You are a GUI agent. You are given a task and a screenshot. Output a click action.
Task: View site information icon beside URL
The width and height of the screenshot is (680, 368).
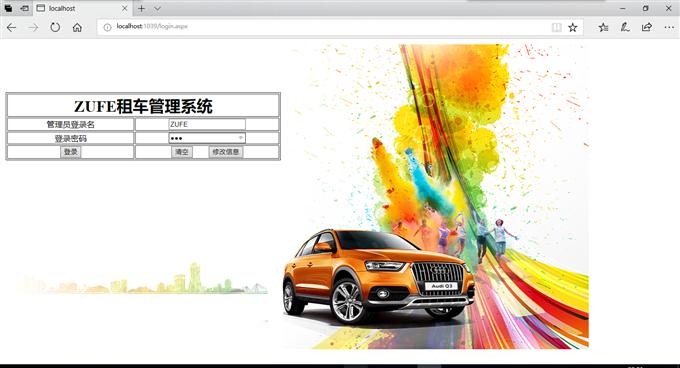click(x=107, y=27)
